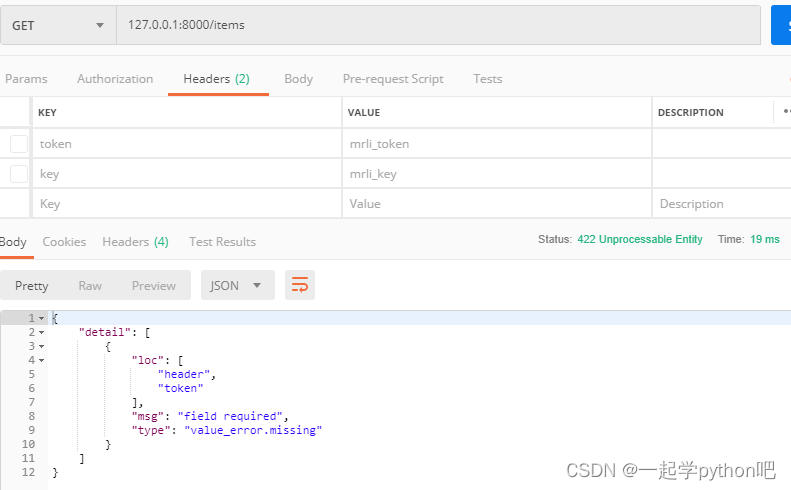Click the 'mrli_token' value cell

(x=496, y=144)
